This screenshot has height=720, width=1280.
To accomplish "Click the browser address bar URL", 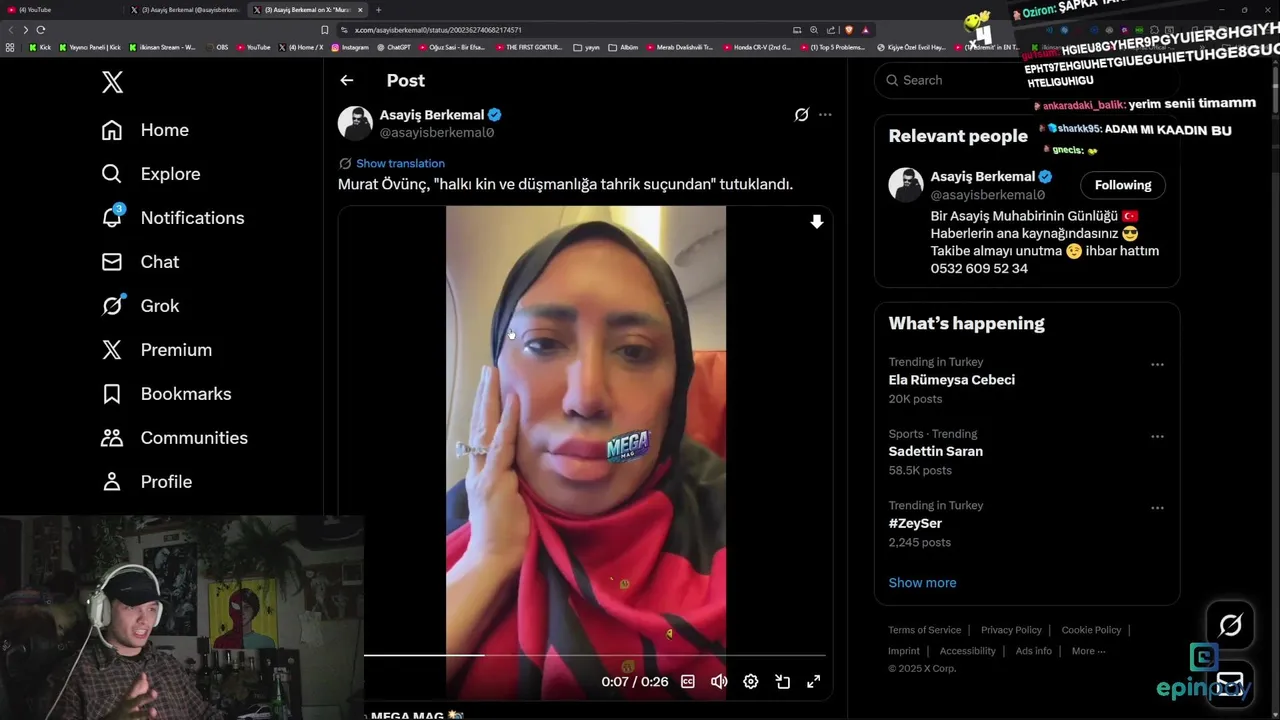I will [x=438, y=30].
